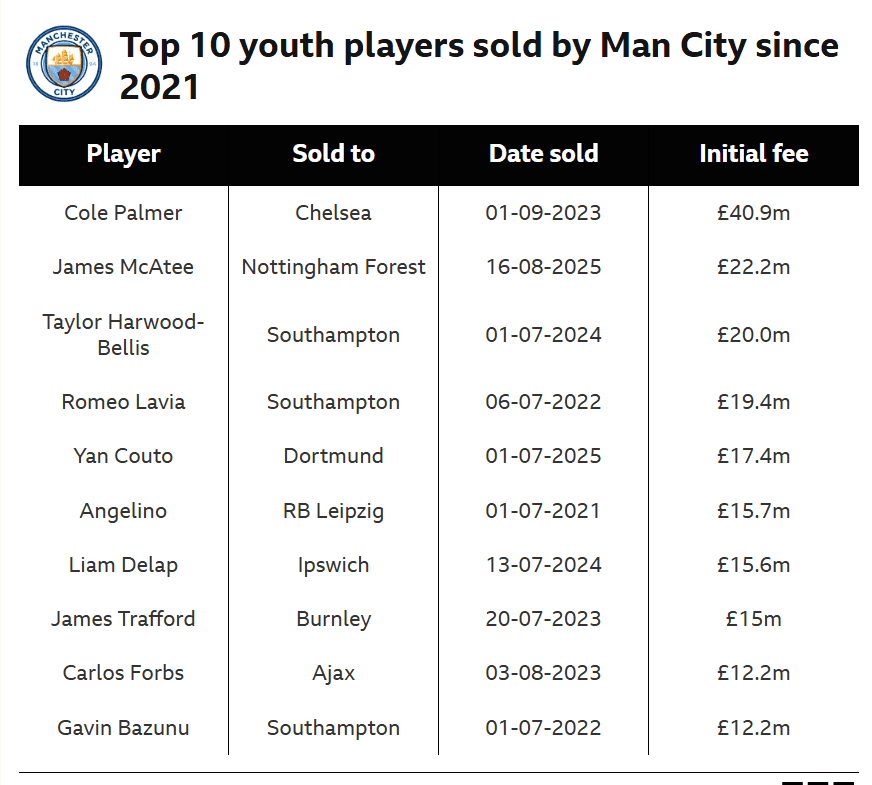This screenshot has height=785, width=872.
Task: Click the Initial fee column header
Action: [x=754, y=154]
